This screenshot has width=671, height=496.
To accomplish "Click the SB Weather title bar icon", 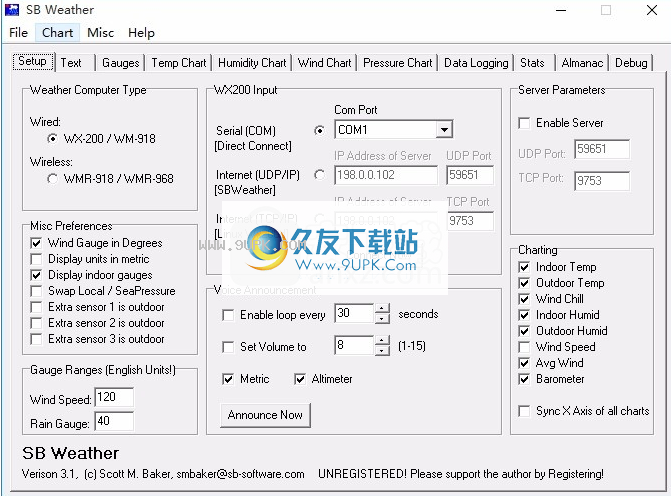I will tap(12, 10).
